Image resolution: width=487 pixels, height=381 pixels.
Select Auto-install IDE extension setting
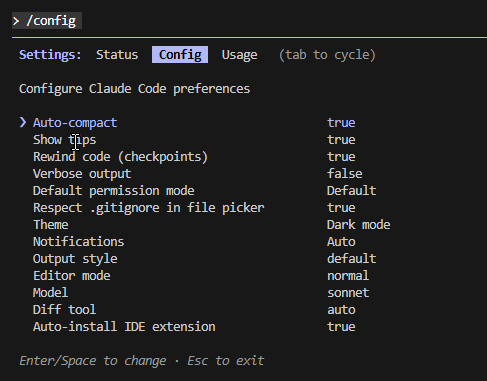[x=124, y=327]
